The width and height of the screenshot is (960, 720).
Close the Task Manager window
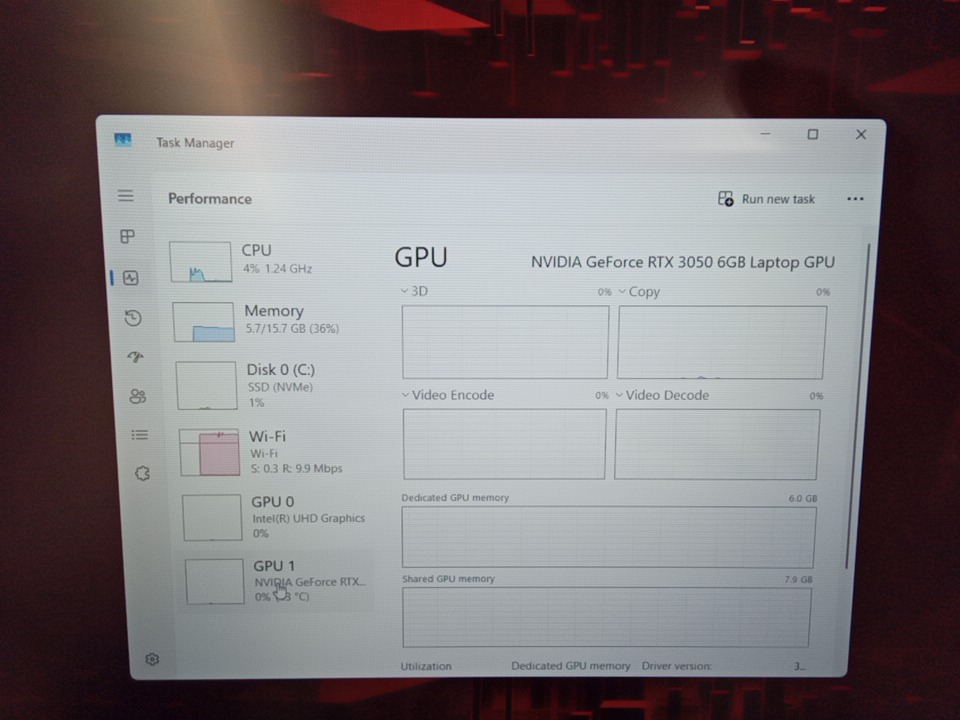tap(861, 134)
